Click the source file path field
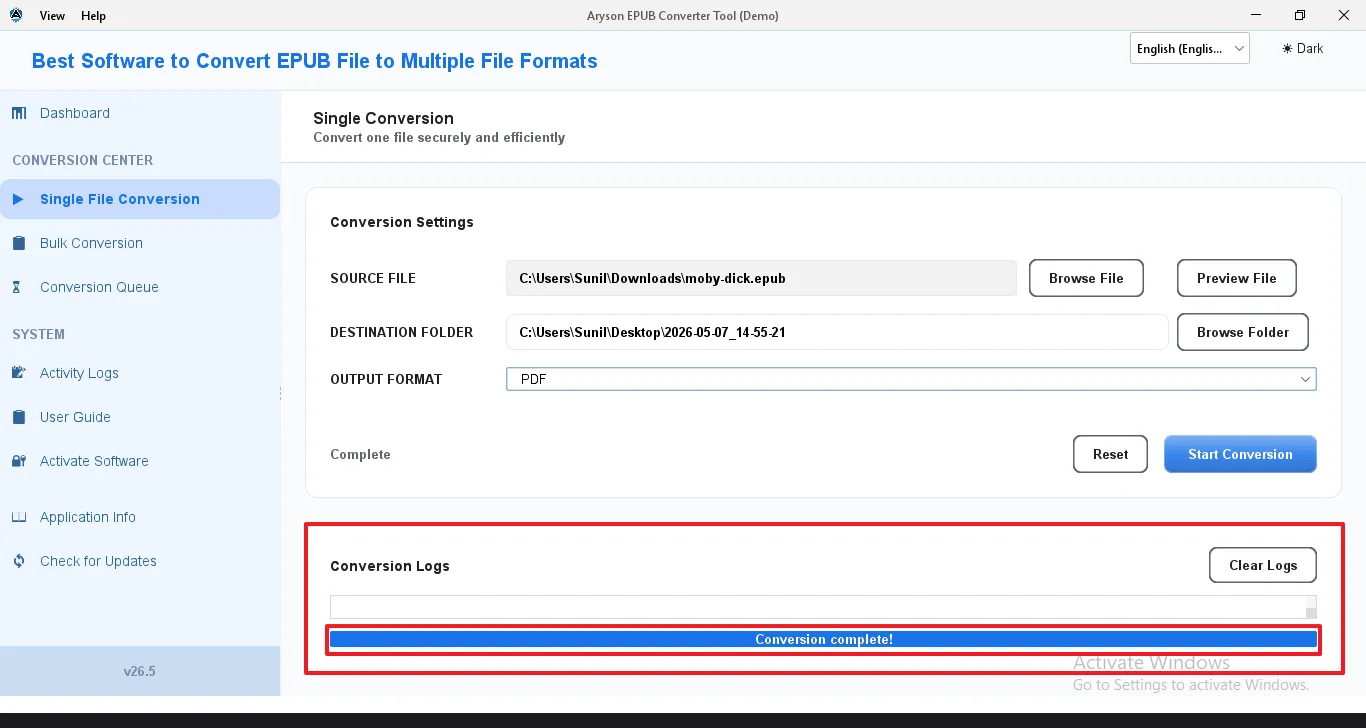The height and width of the screenshot is (728, 1366). click(x=761, y=278)
